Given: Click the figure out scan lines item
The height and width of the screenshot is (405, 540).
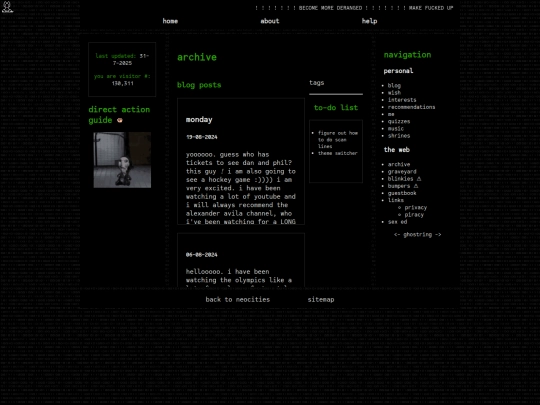Looking at the screenshot, I should tap(338, 139).
